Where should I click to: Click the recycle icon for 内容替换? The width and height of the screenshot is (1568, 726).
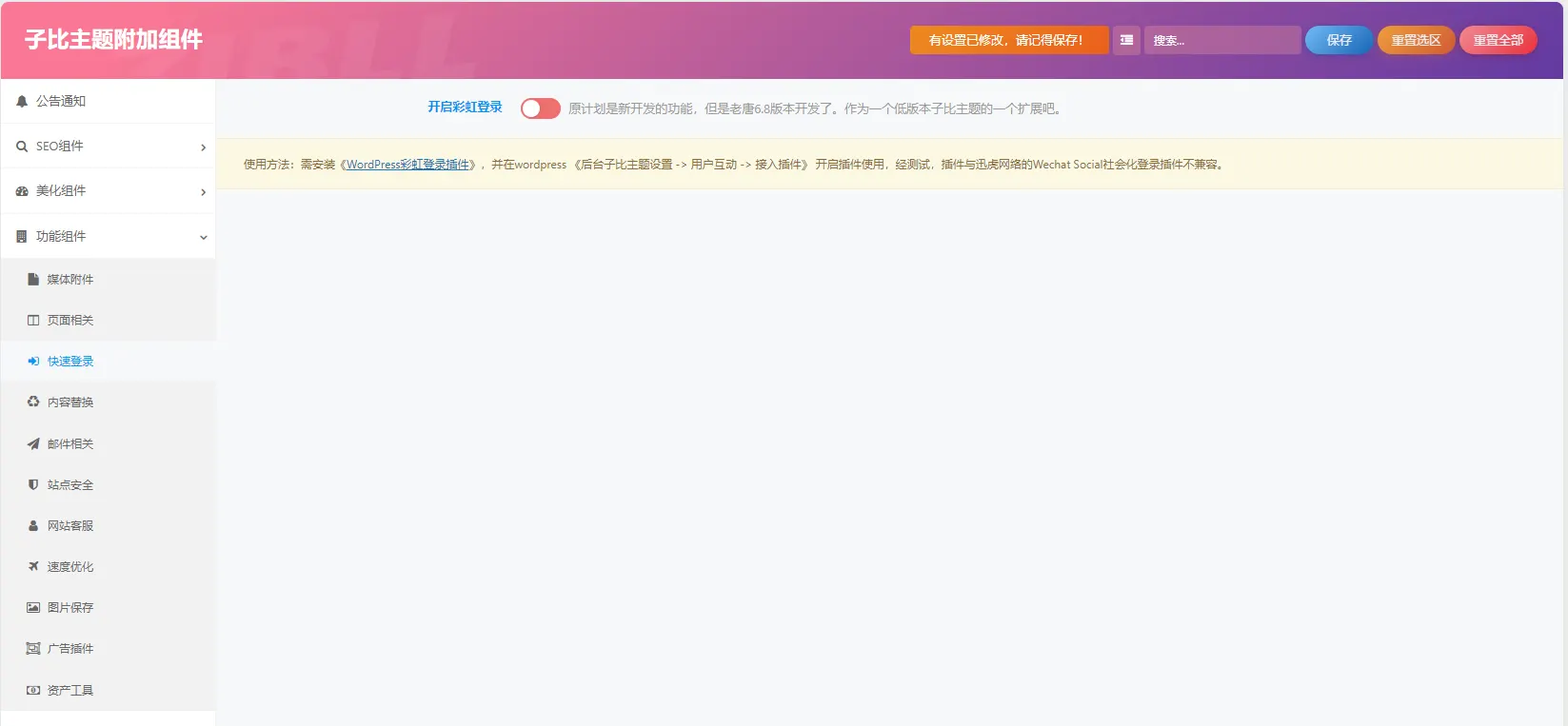(x=33, y=402)
